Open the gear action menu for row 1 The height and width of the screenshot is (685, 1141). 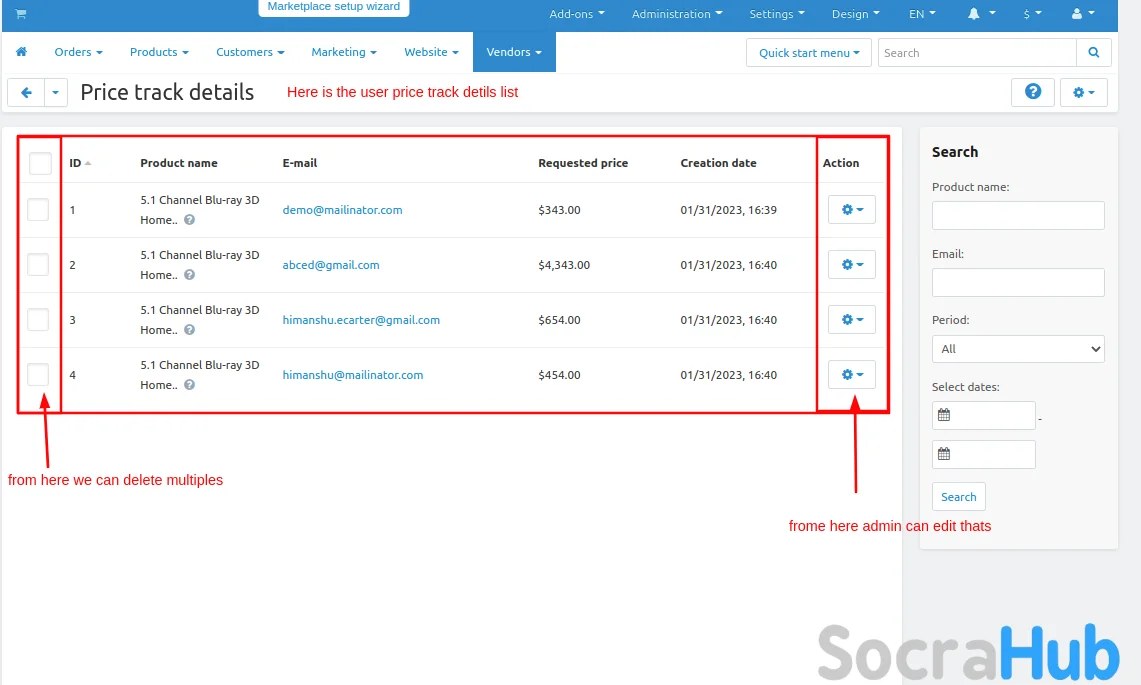[852, 210]
